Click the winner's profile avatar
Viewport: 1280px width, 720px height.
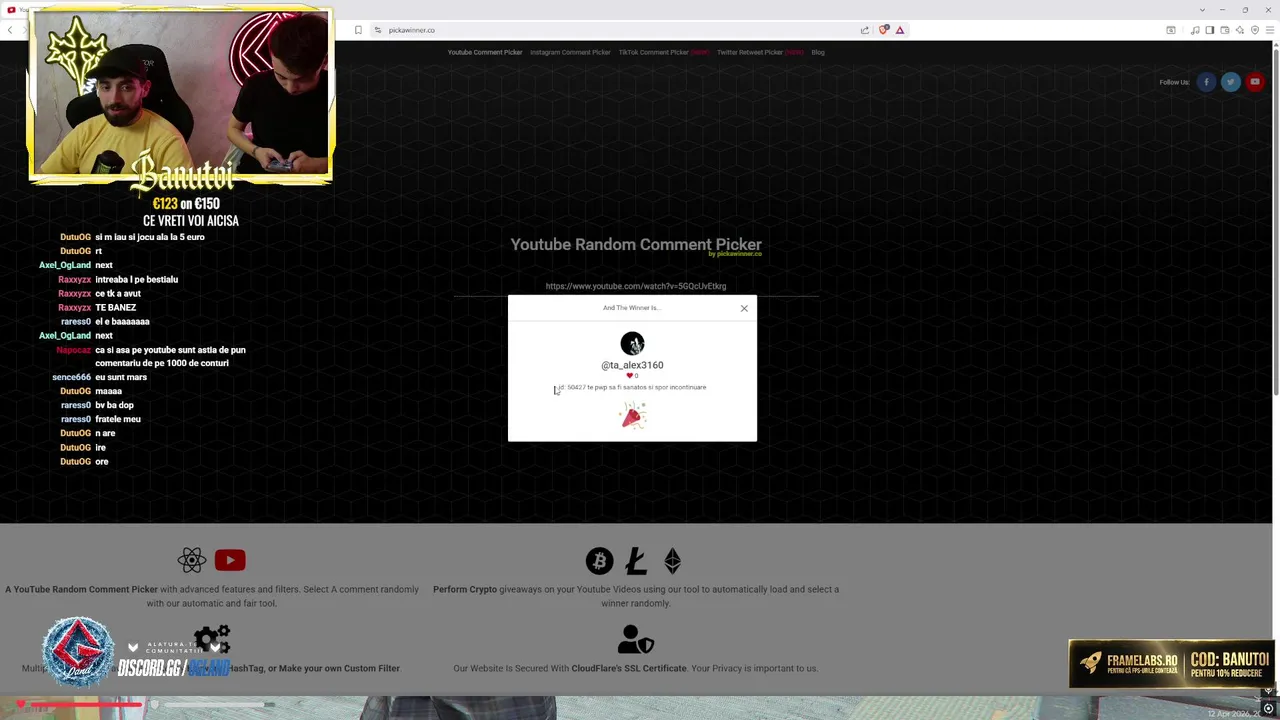click(632, 344)
